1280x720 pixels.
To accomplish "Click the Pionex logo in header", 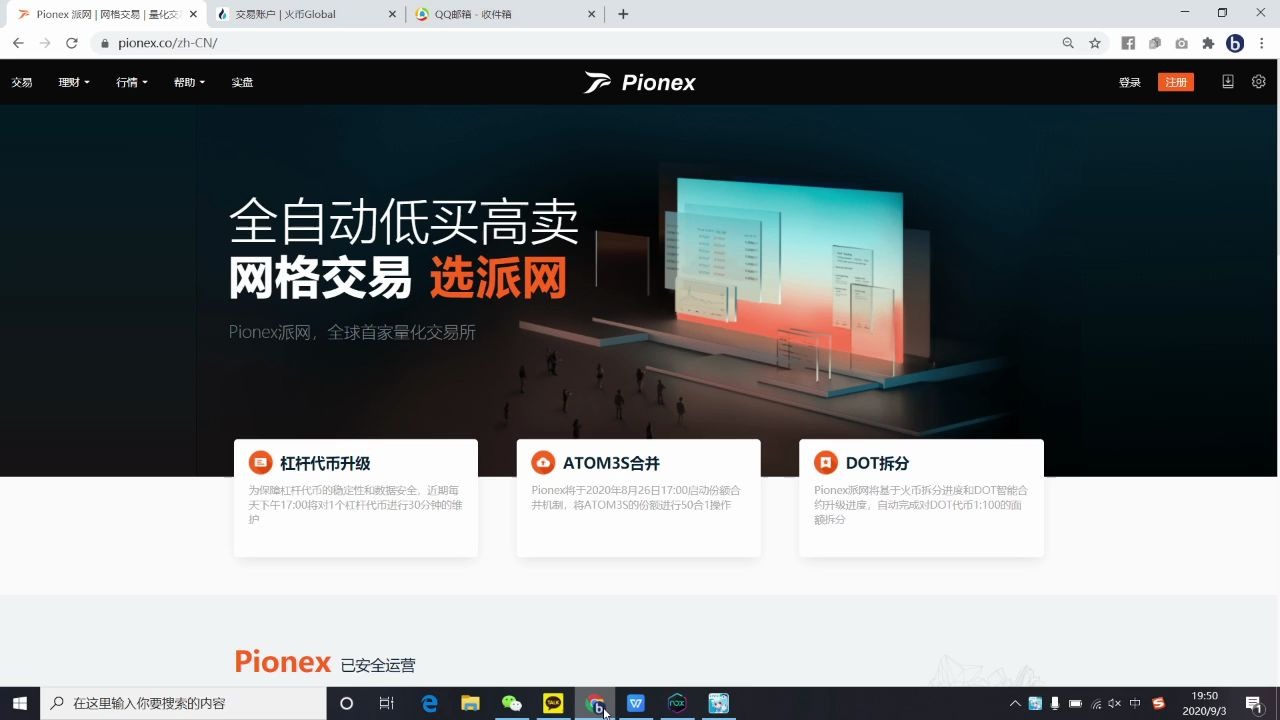I will 640,82.
